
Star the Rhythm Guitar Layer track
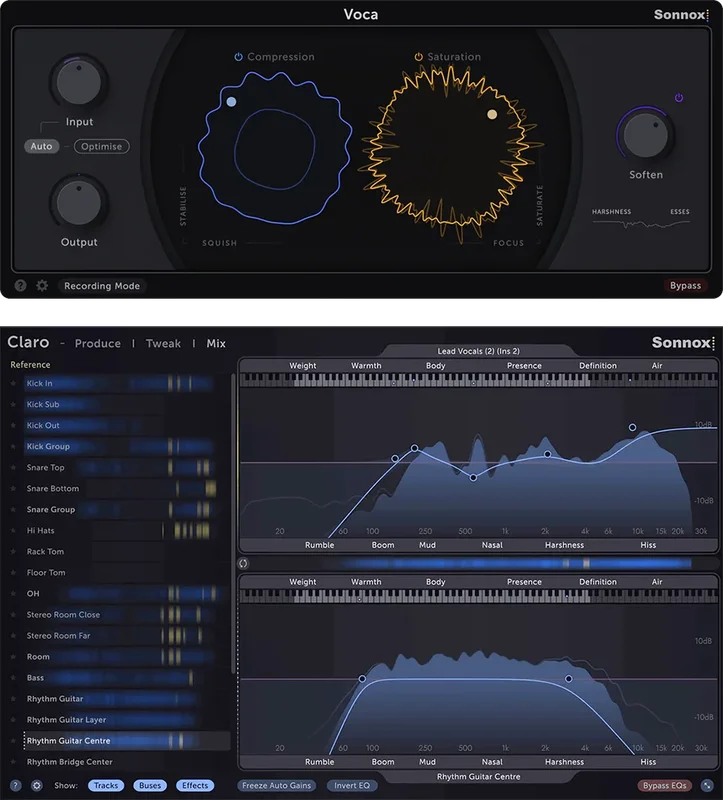(13, 720)
